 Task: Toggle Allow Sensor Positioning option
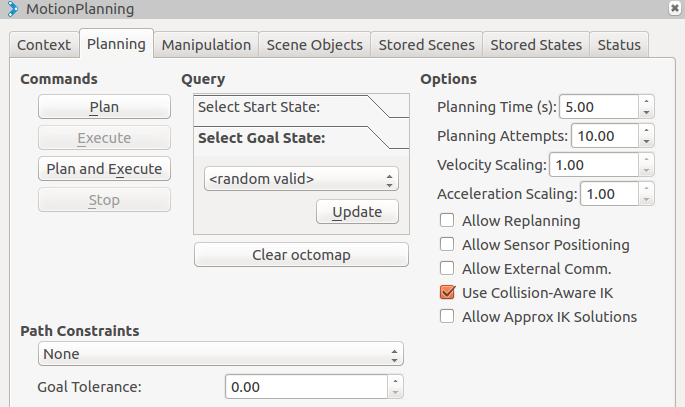[x=447, y=245]
